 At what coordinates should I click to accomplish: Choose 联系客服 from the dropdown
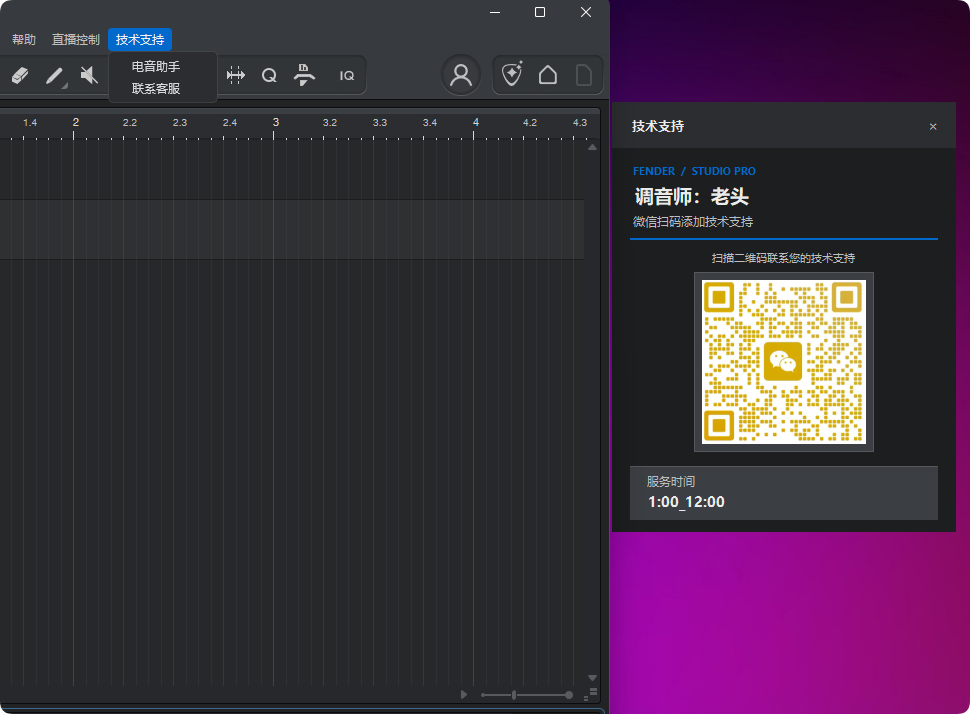pyautogui.click(x=156, y=88)
